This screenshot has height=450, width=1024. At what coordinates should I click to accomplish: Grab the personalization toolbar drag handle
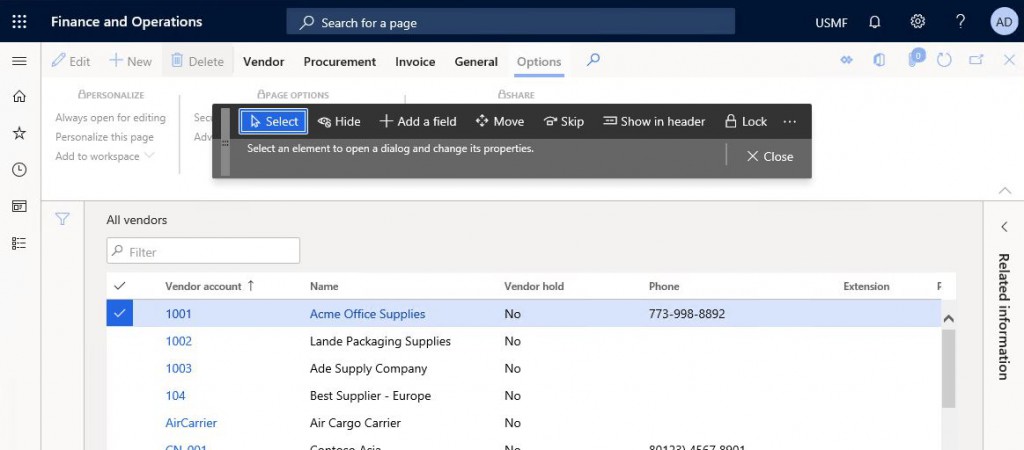(225, 142)
